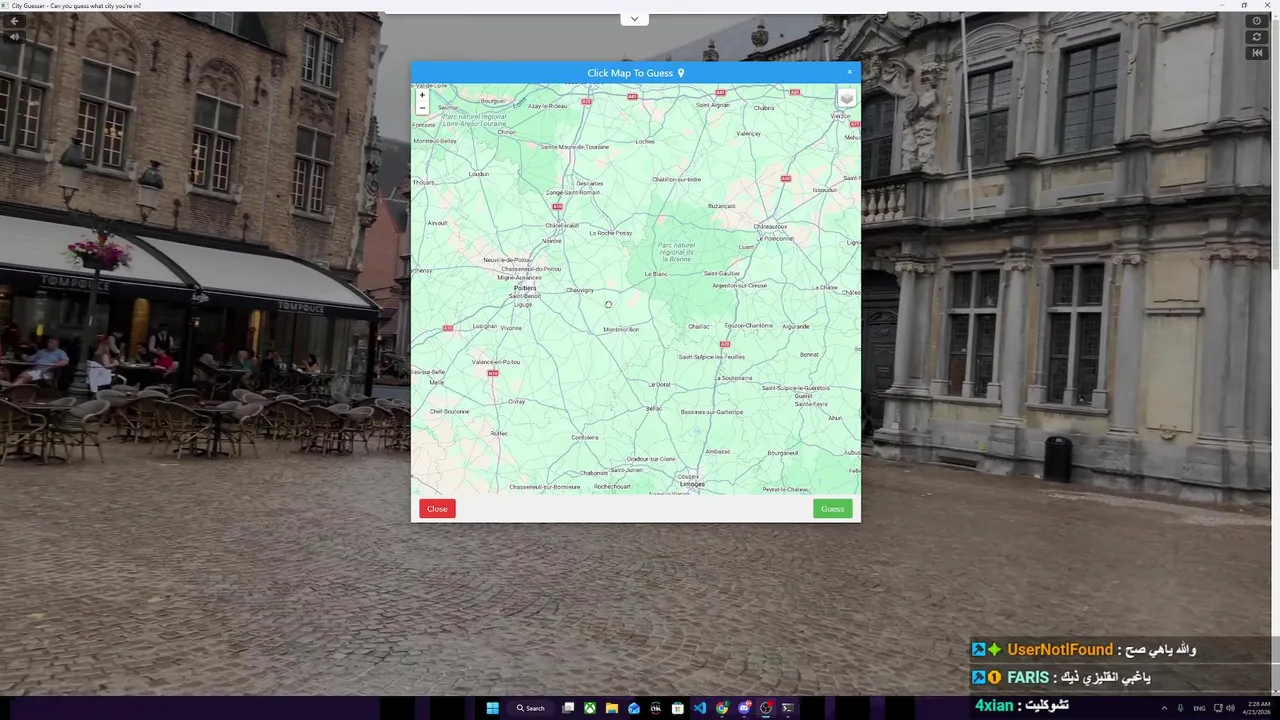Click Le Blanc on the map
Screen dimensions: 1280x720
pyautogui.click(x=656, y=274)
